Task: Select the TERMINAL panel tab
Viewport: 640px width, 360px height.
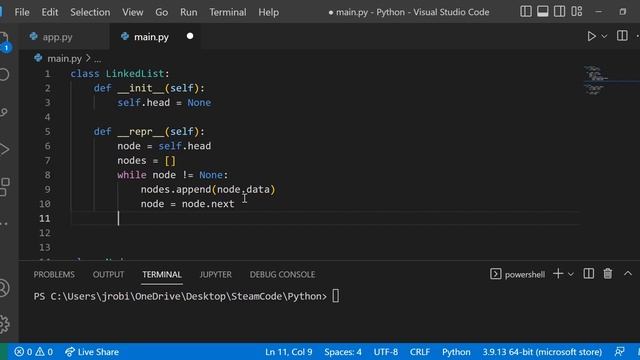Action: 162,275
